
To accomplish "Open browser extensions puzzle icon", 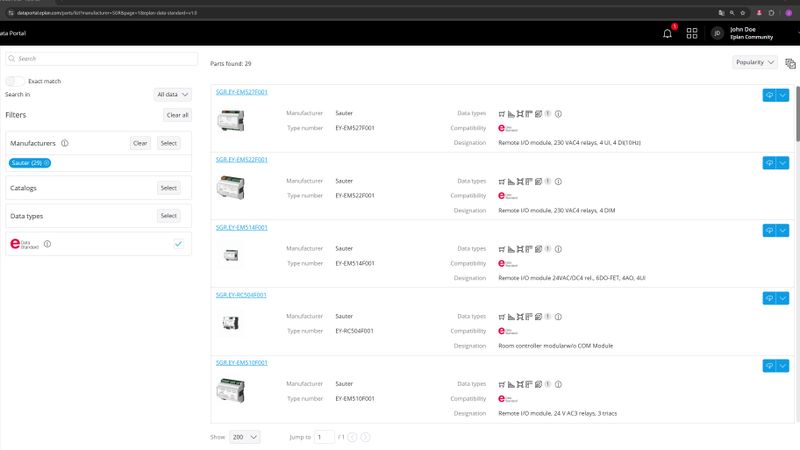I will coord(771,13).
